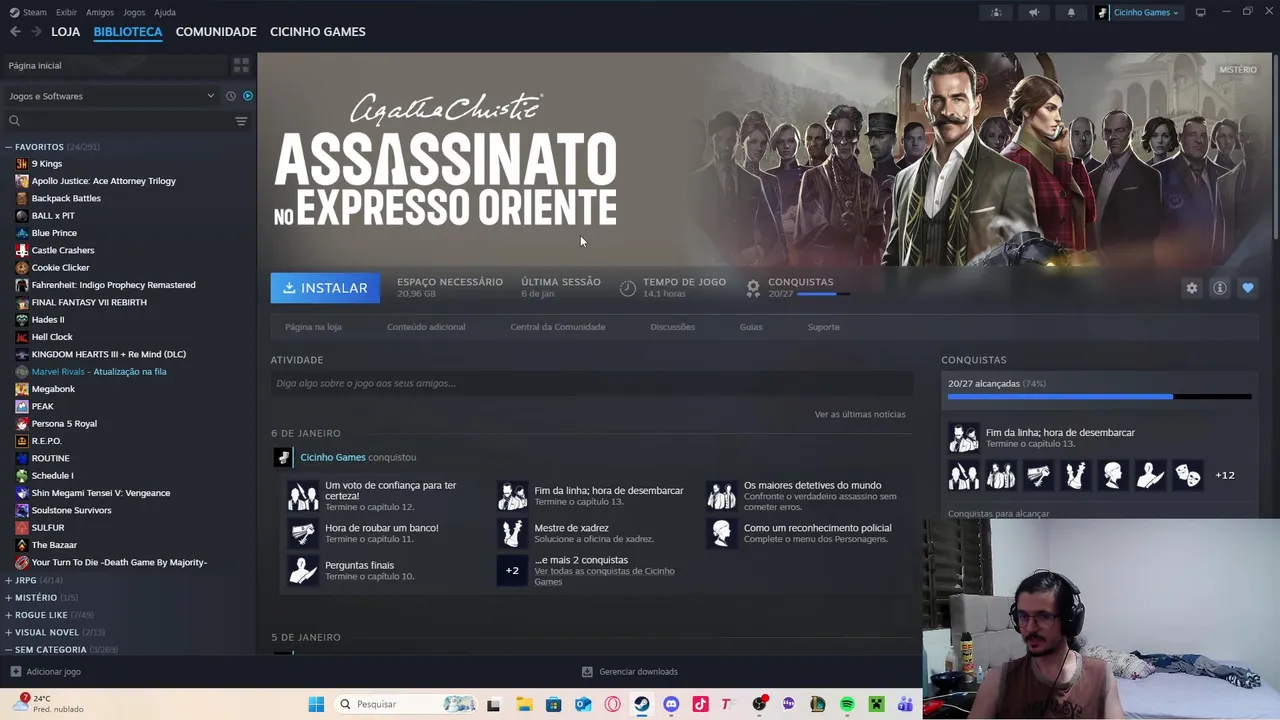Click the activity comment input field
The width and height of the screenshot is (1280, 720).
(x=591, y=383)
